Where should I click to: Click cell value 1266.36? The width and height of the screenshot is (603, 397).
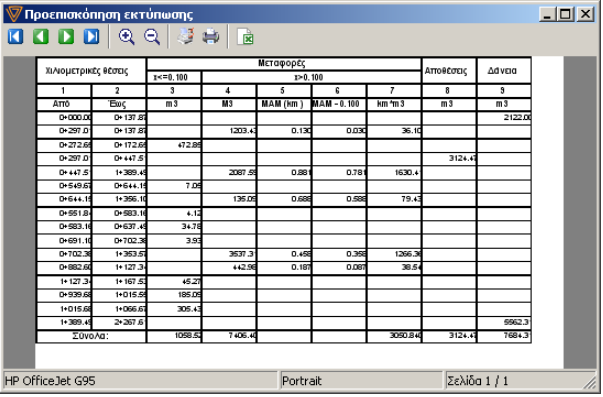click(408, 254)
